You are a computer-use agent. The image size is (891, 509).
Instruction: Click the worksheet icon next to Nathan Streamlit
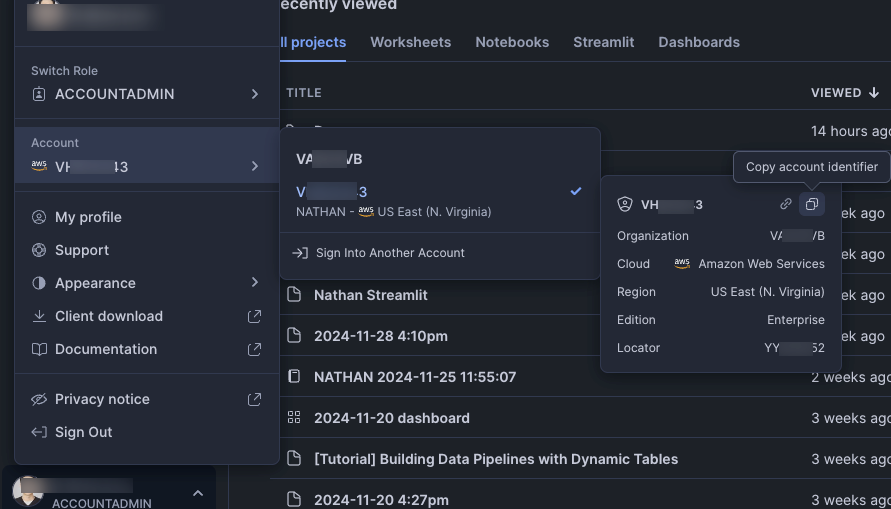294,294
